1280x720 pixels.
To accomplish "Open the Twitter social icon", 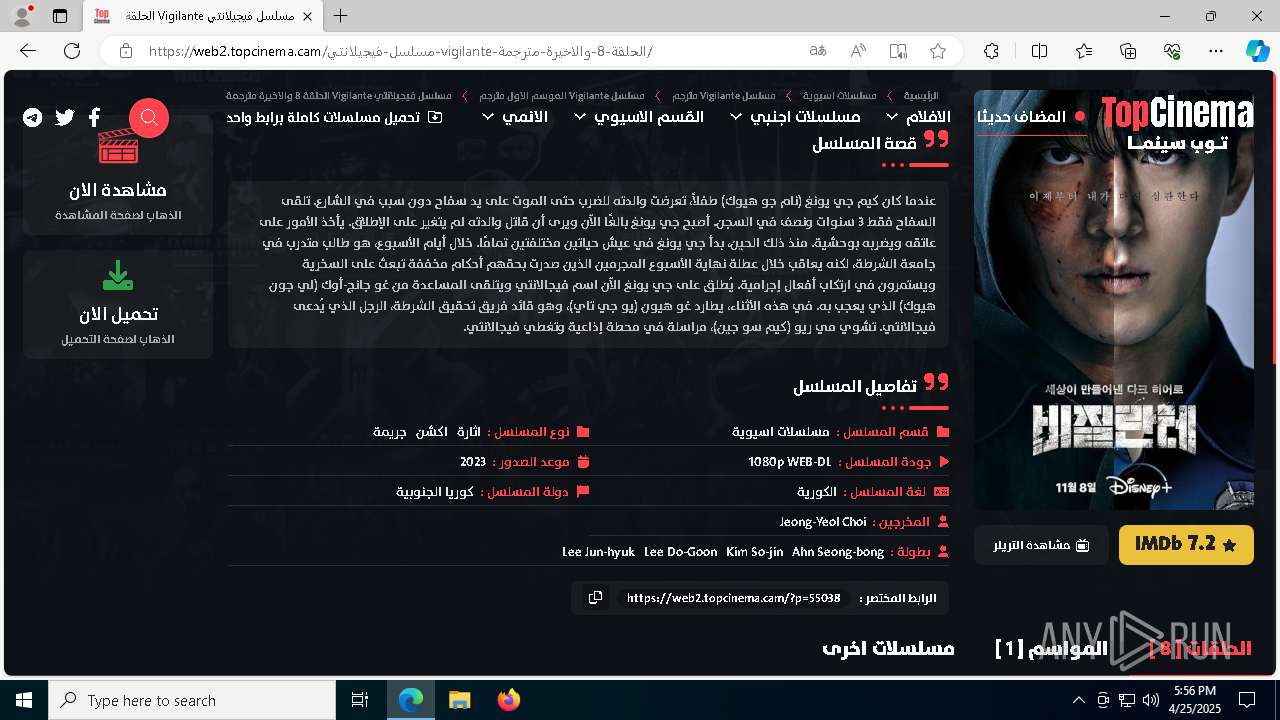I will [x=65, y=118].
